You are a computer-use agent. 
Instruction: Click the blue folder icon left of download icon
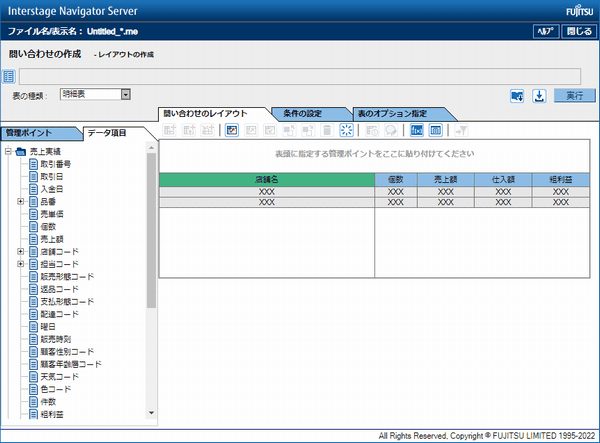[517, 96]
